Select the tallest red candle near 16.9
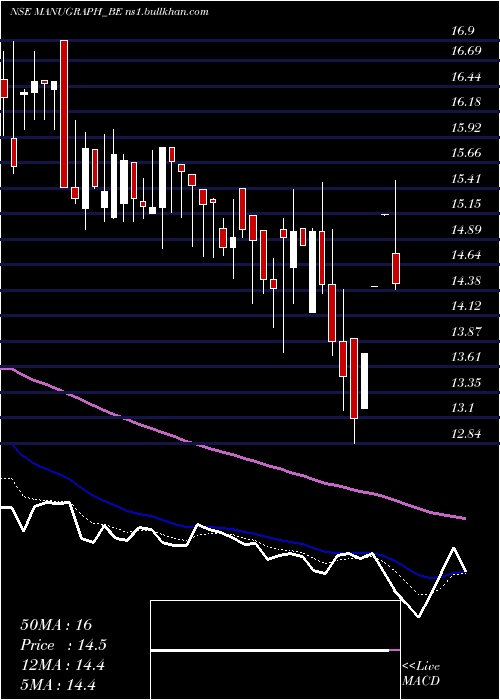 (64, 114)
